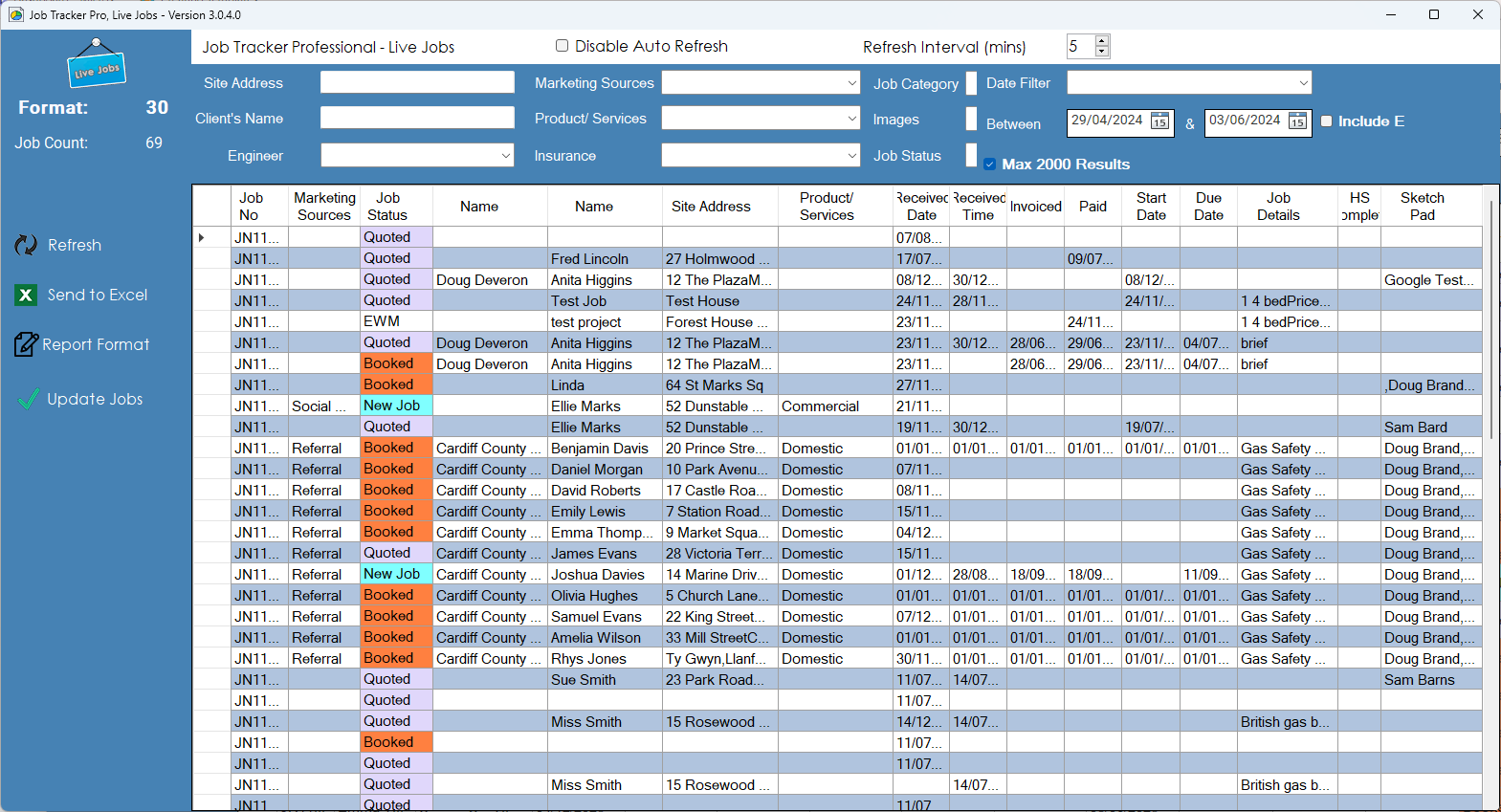This screenshot has height=812, width=1501.
Task: Click 28 Victoria Terr address cell
Action: [x=720, y=553]
